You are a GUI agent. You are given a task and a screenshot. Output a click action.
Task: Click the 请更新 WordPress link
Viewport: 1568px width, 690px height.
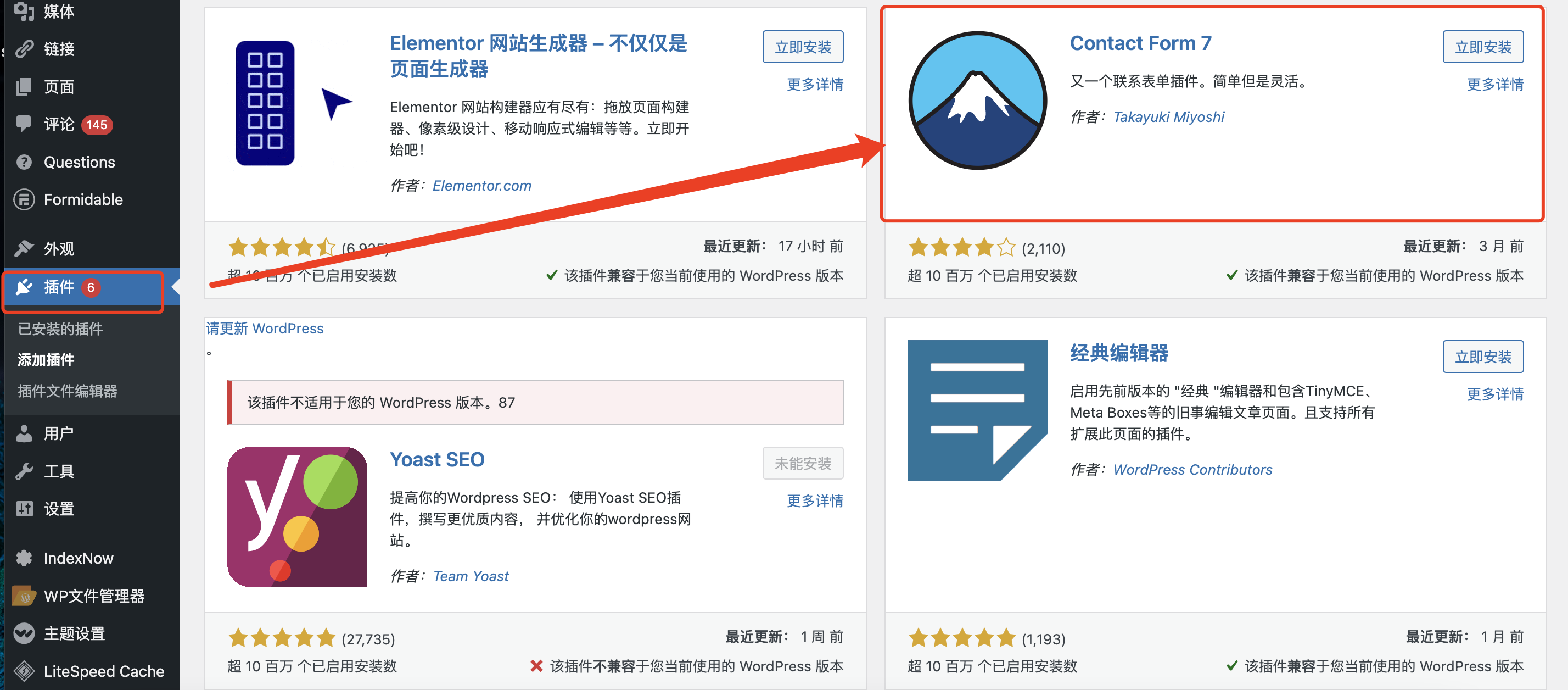click(x=265, y=329)
